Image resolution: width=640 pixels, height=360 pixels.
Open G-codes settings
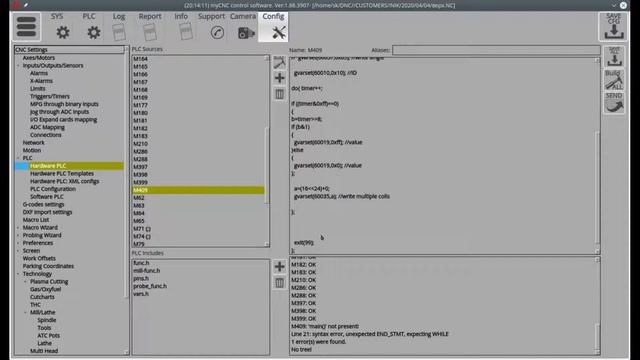[x=43, y=204]
